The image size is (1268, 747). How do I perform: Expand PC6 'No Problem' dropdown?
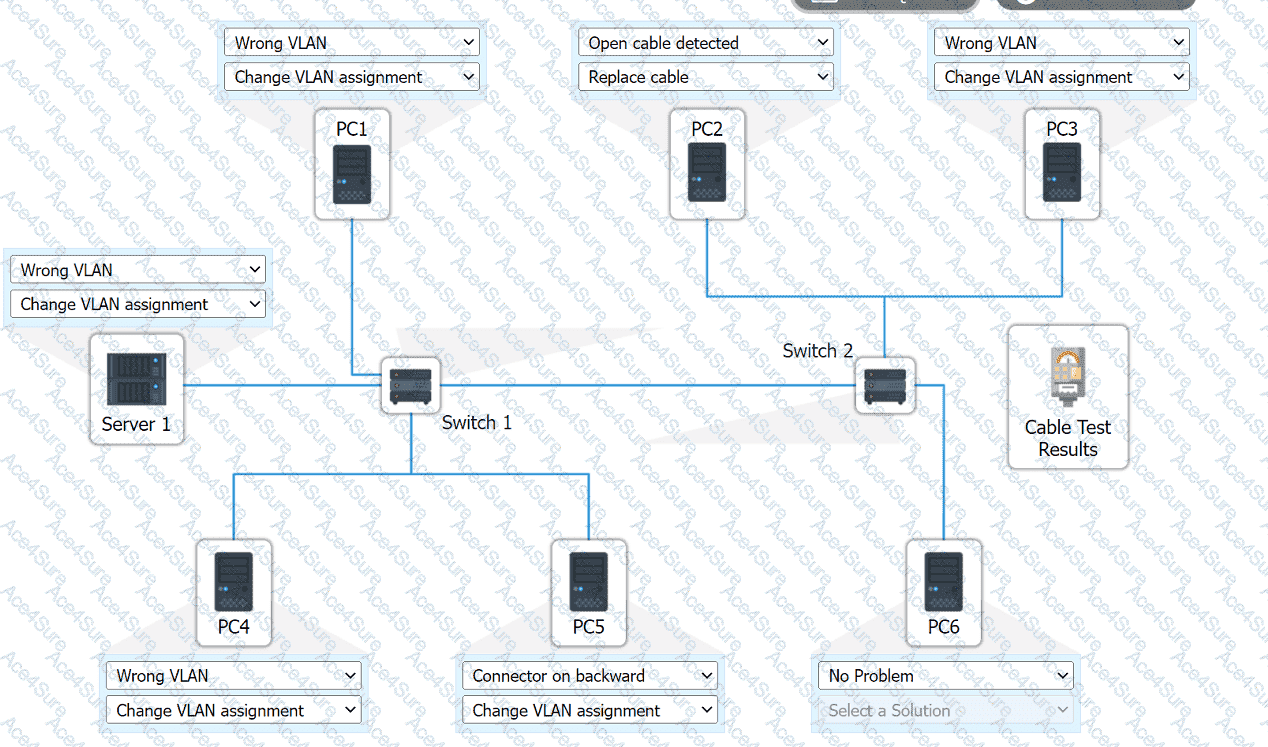click(x=946, y=676)
